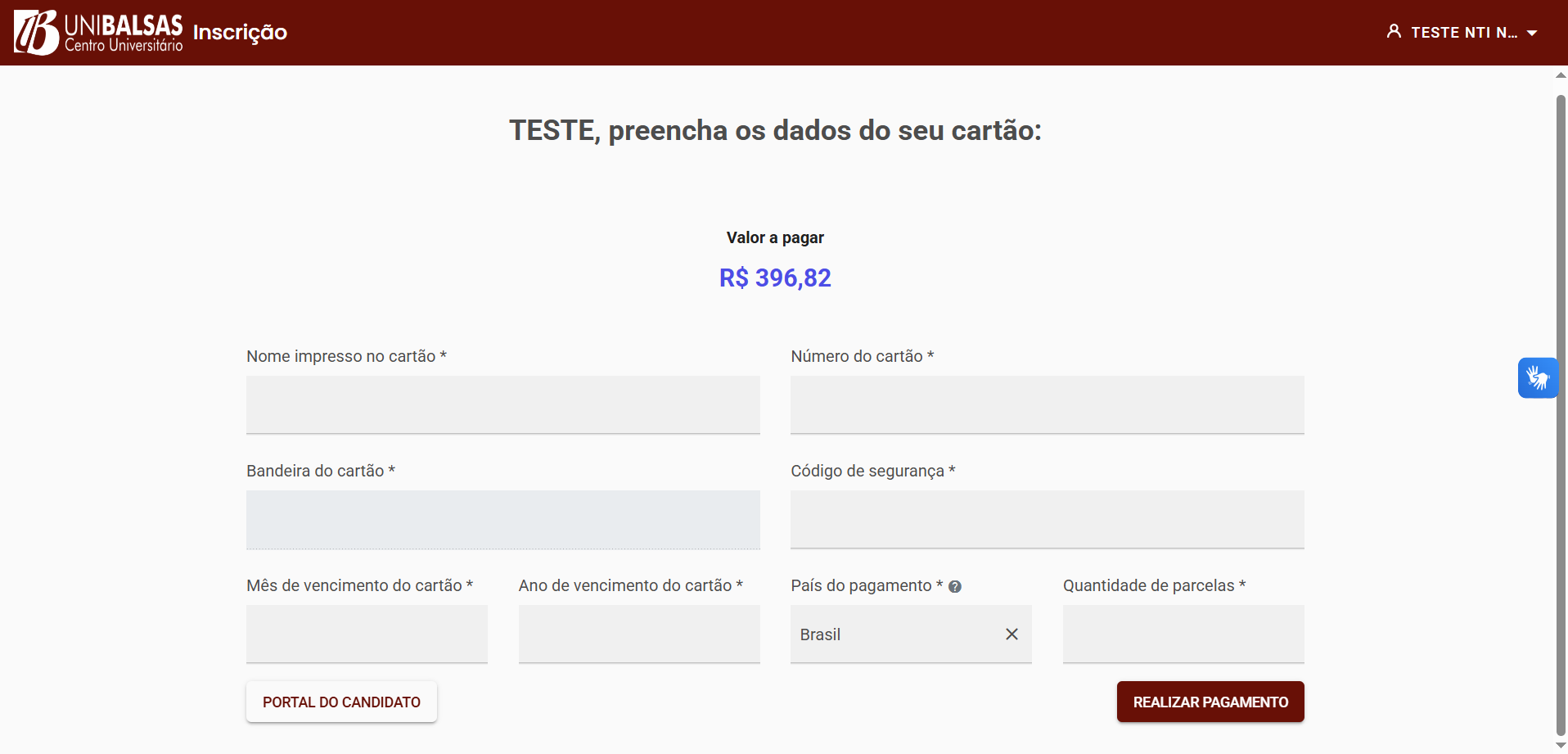Open the Mês de vencimento dropdown
Image resolution: width=1568 pixels, height=754 pixels.
[x=367, y=634]
